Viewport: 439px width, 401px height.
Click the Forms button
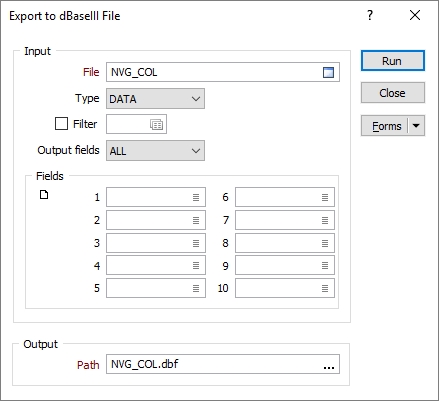(385, 126)
